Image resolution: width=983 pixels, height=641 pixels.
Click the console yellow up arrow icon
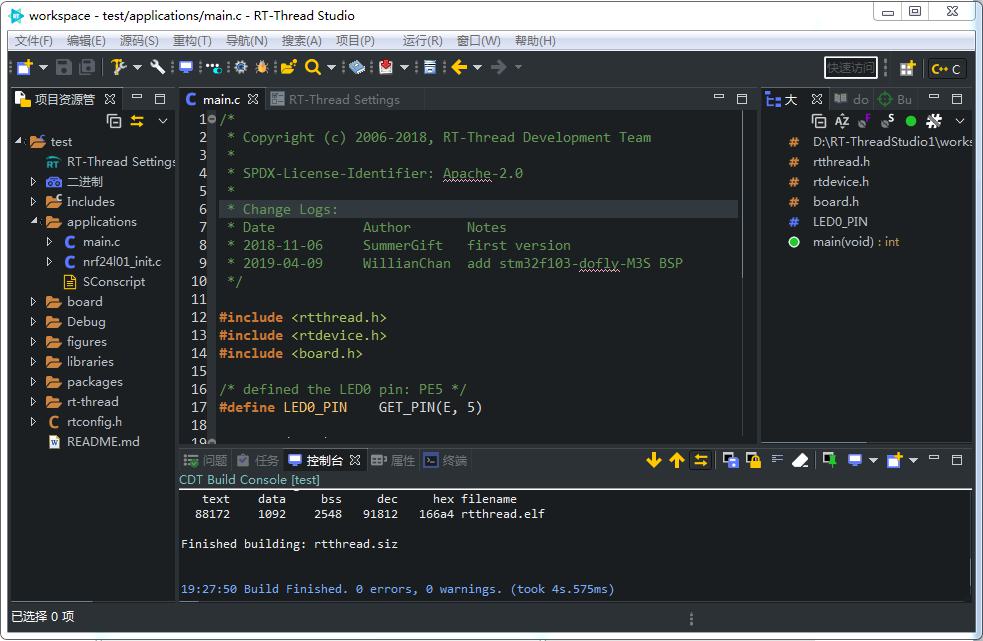tap(677, 460)
